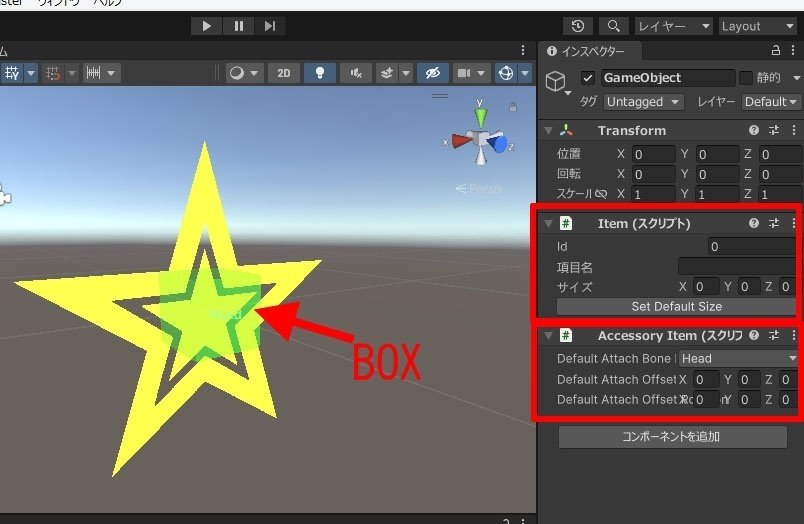804x524 pixels.
Task: Open the Default layer dropdown
Action: pyautogui.click(x=771, y=102)
